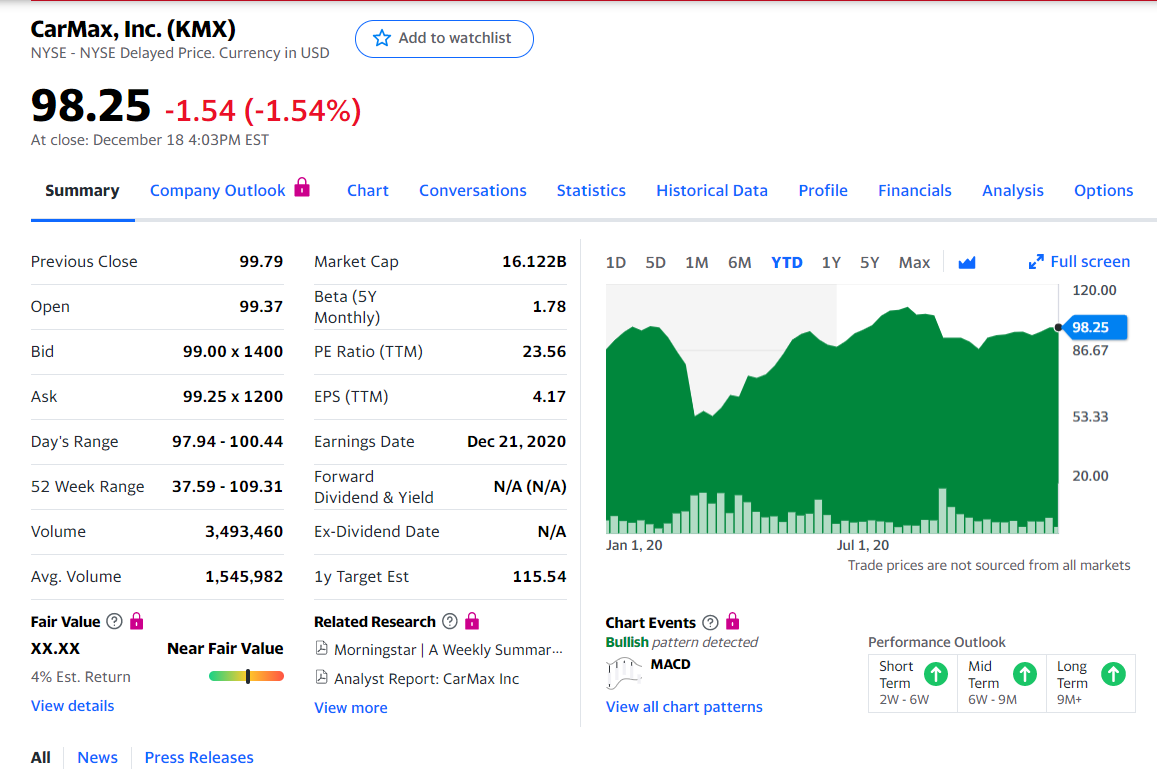Click the Fair Value gradient indicator bar
The image size is (1157, 772).
246,676
